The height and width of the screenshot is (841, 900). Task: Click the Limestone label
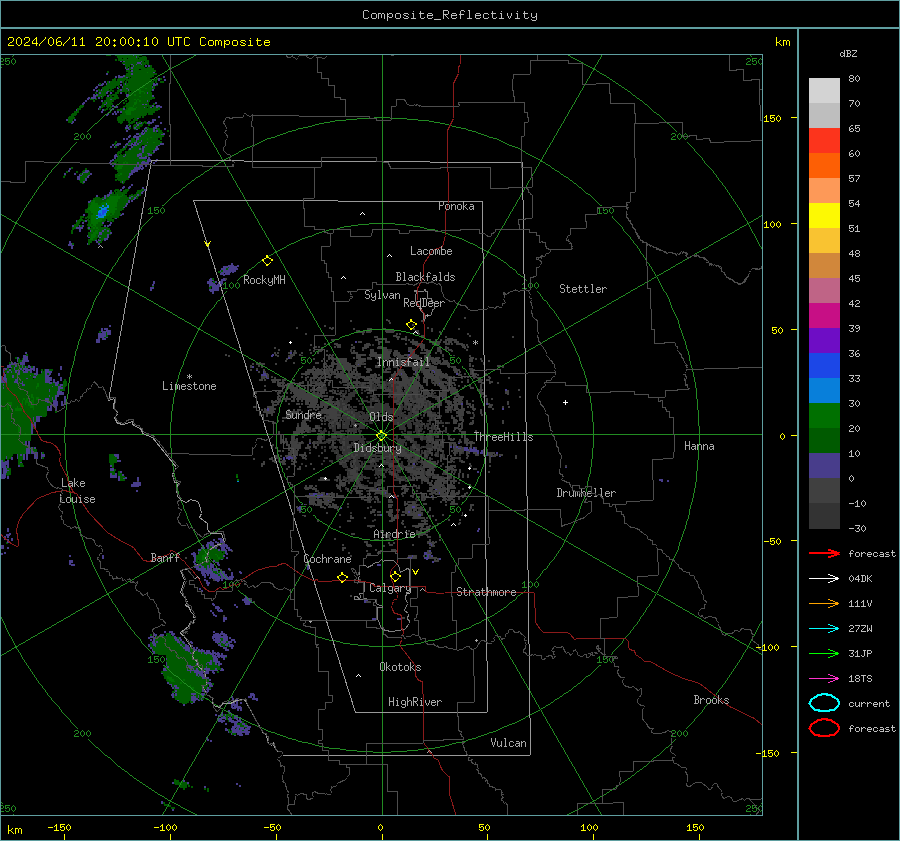pyautogui.click(x=189, y=386)
